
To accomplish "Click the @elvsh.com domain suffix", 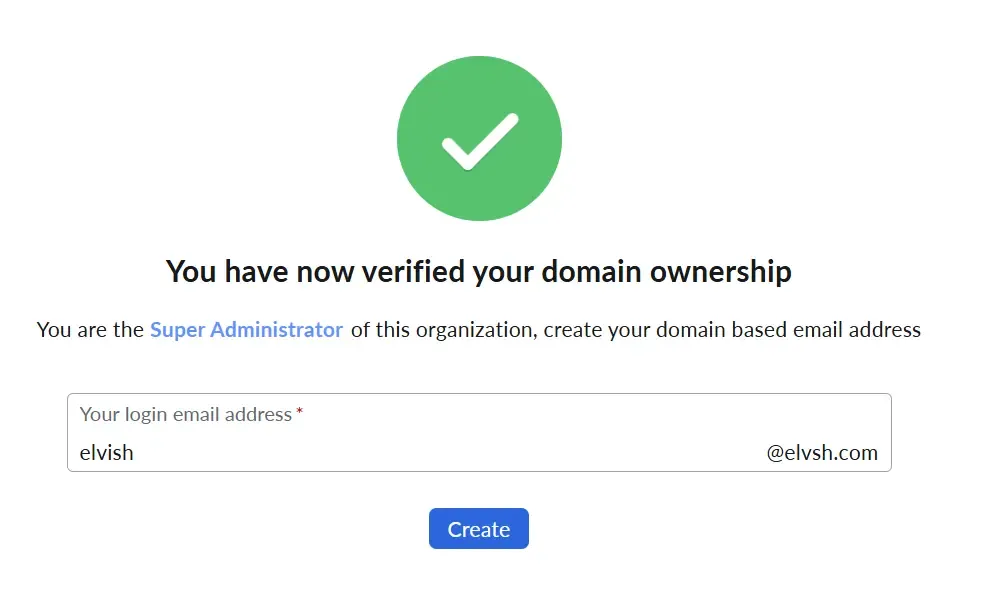I will tap(822, 453).
